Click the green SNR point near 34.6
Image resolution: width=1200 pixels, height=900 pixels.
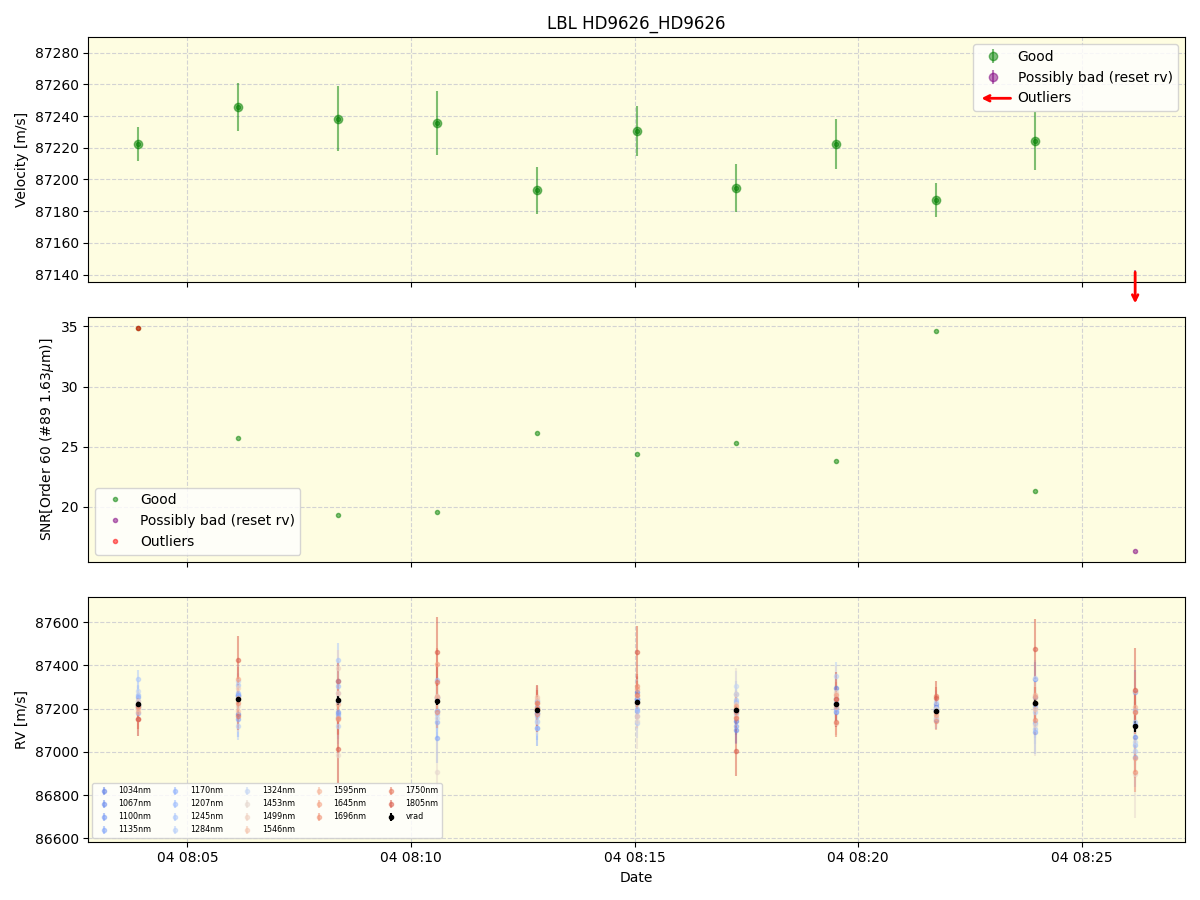936,331
